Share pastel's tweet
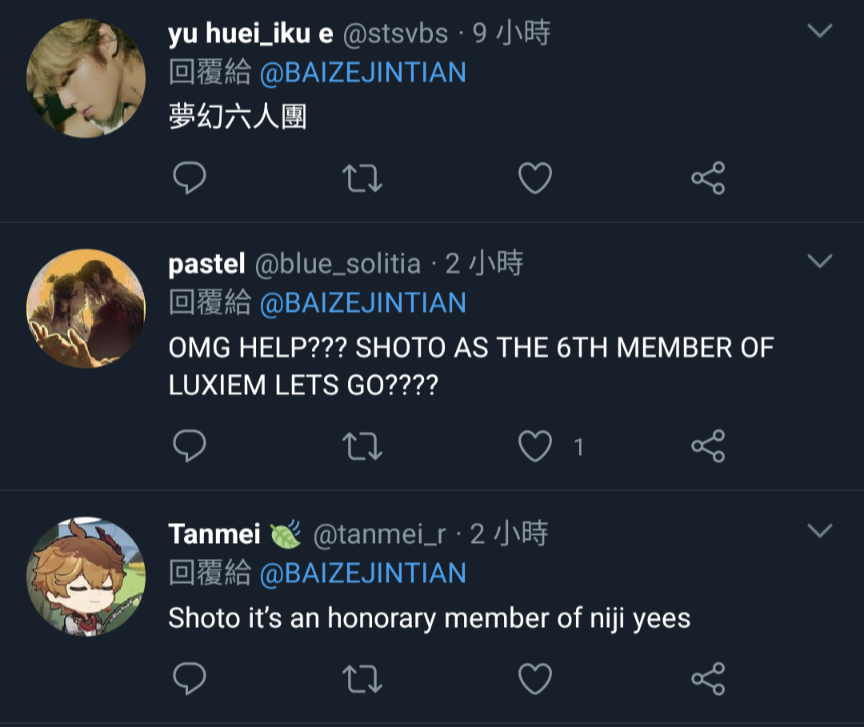864x727 pixels. coord(708,446)
